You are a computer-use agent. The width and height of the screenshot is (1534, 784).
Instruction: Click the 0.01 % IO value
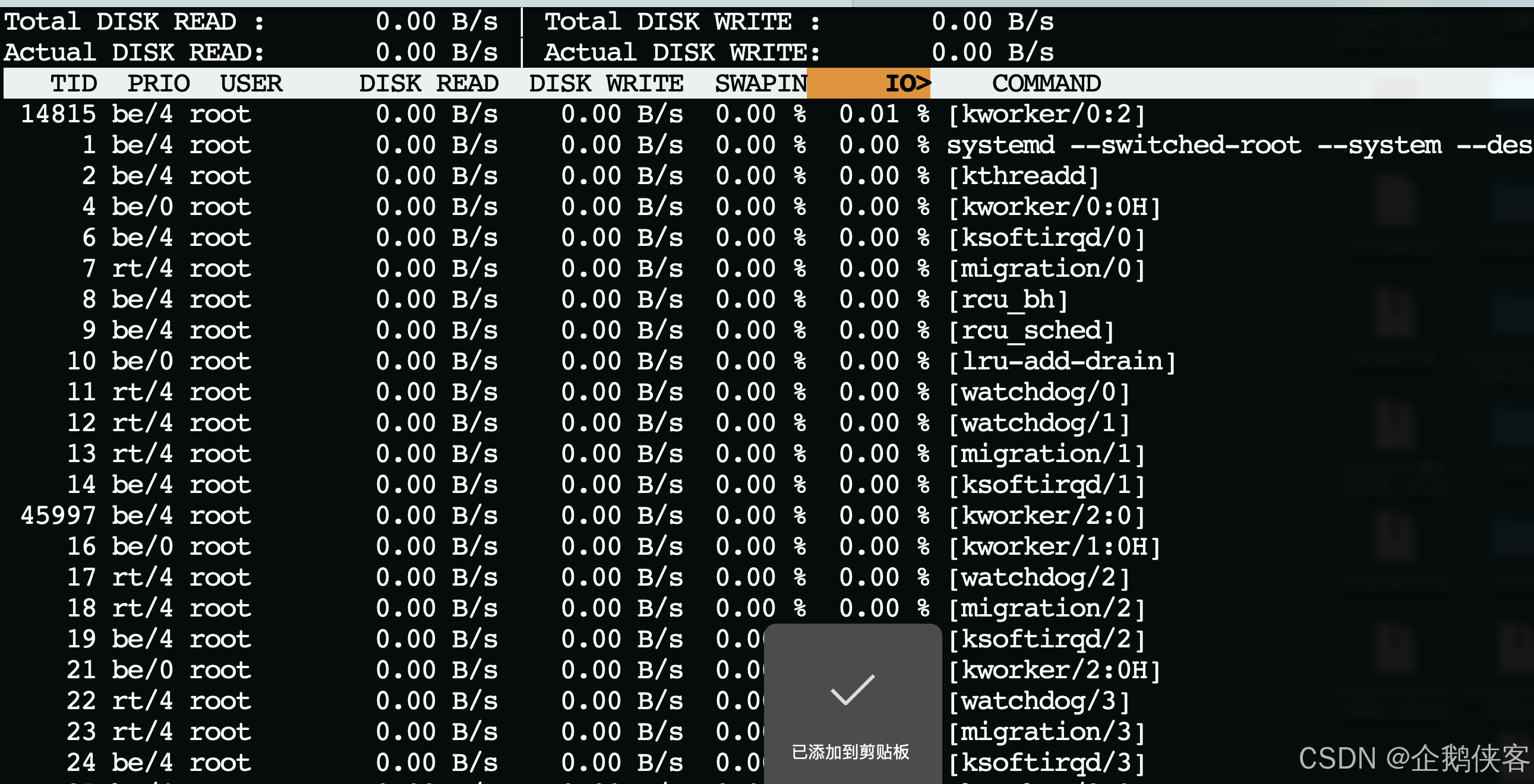point(884,114)
